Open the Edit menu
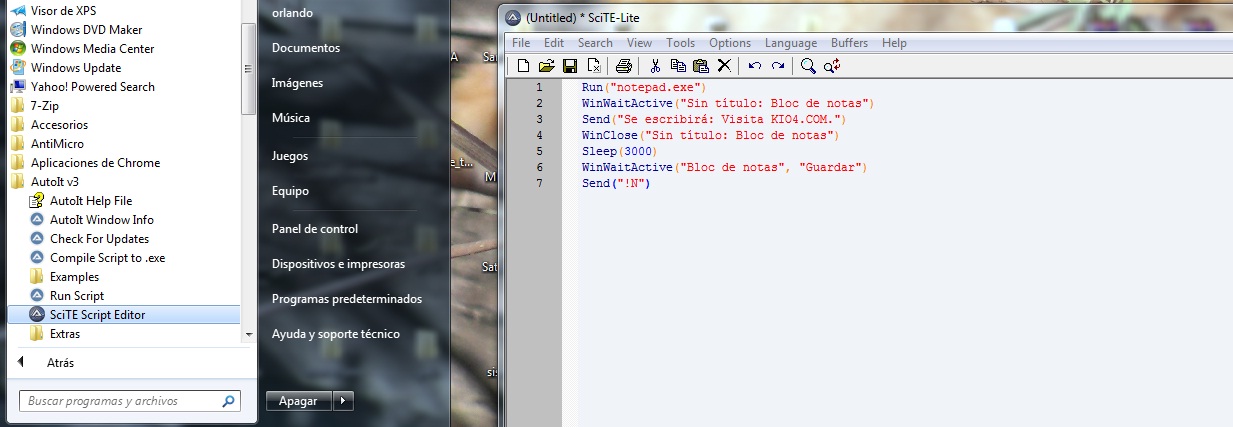Viewport: 1233px width, 427px height. tap(554, 43)
